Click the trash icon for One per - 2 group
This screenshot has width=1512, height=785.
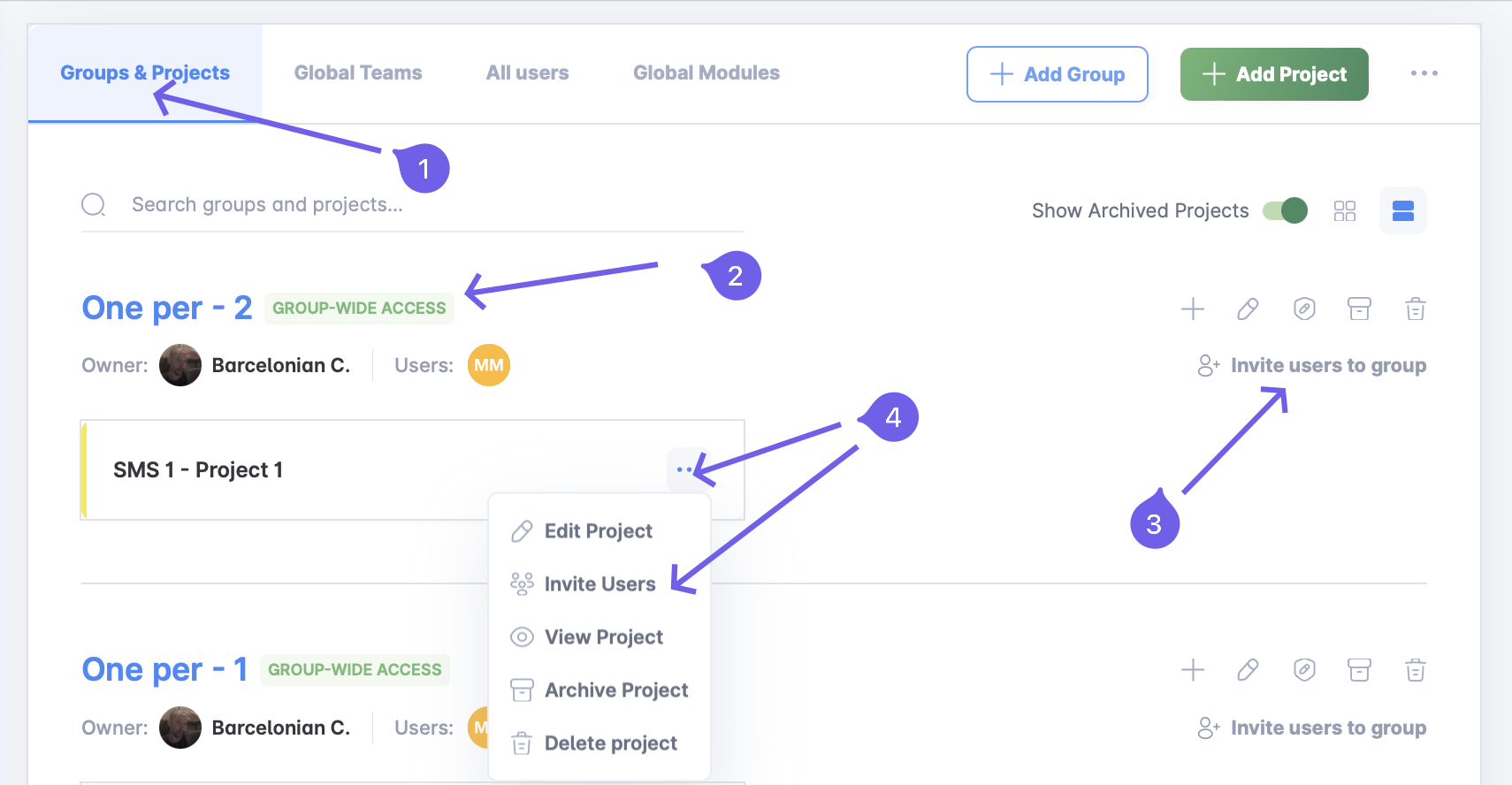pyautogui.click(x=1416, y=309)
